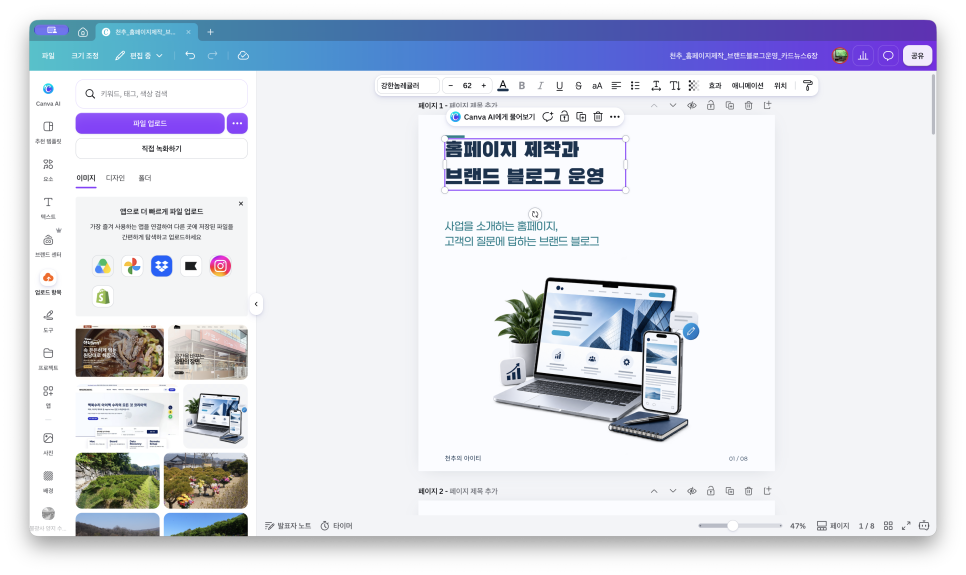Increase font size with plus
Viewport: 966px width, 575px height.
484,86
